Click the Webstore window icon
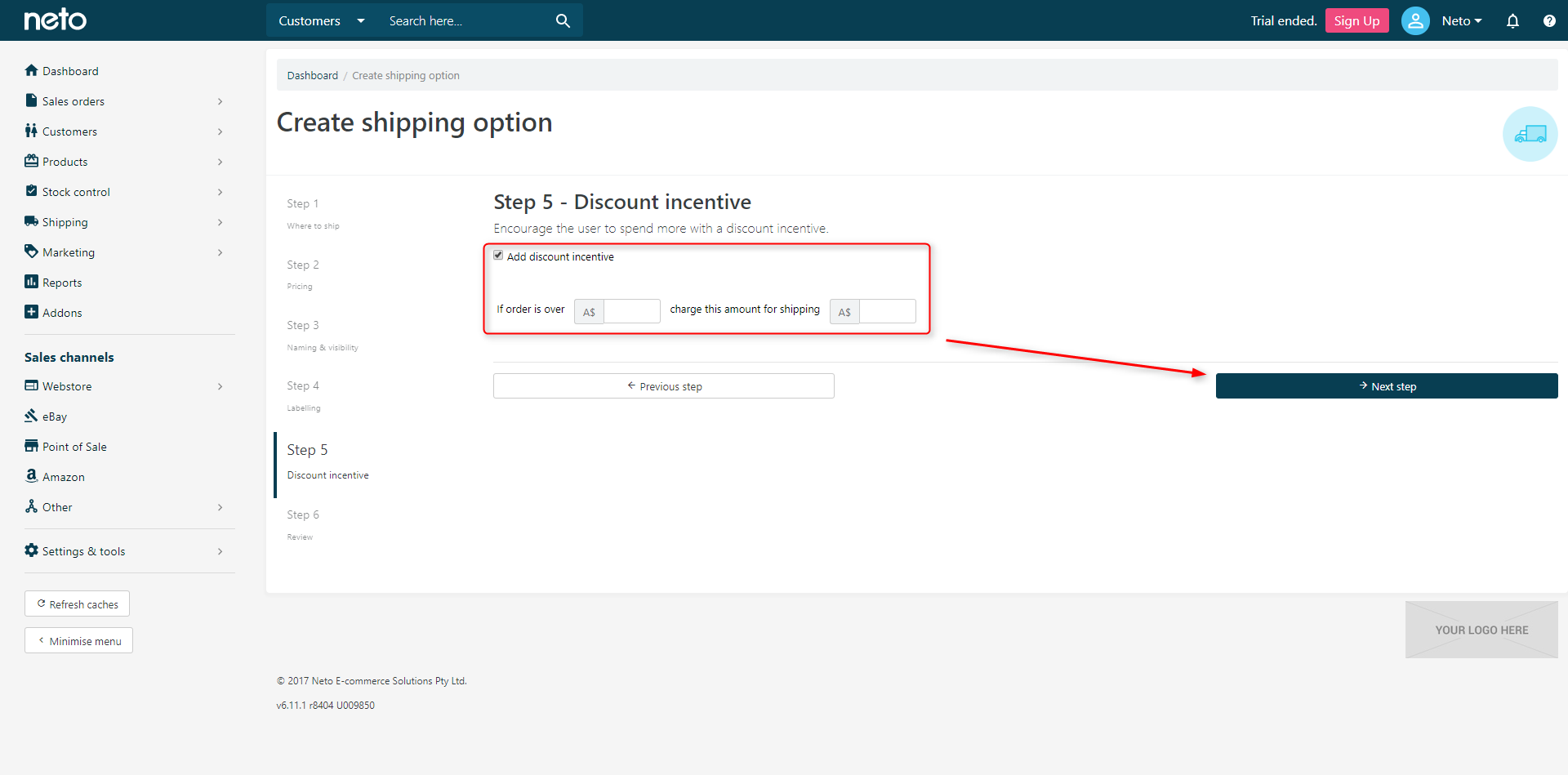Screen dimensions: 1568x775 coord(31,385)
